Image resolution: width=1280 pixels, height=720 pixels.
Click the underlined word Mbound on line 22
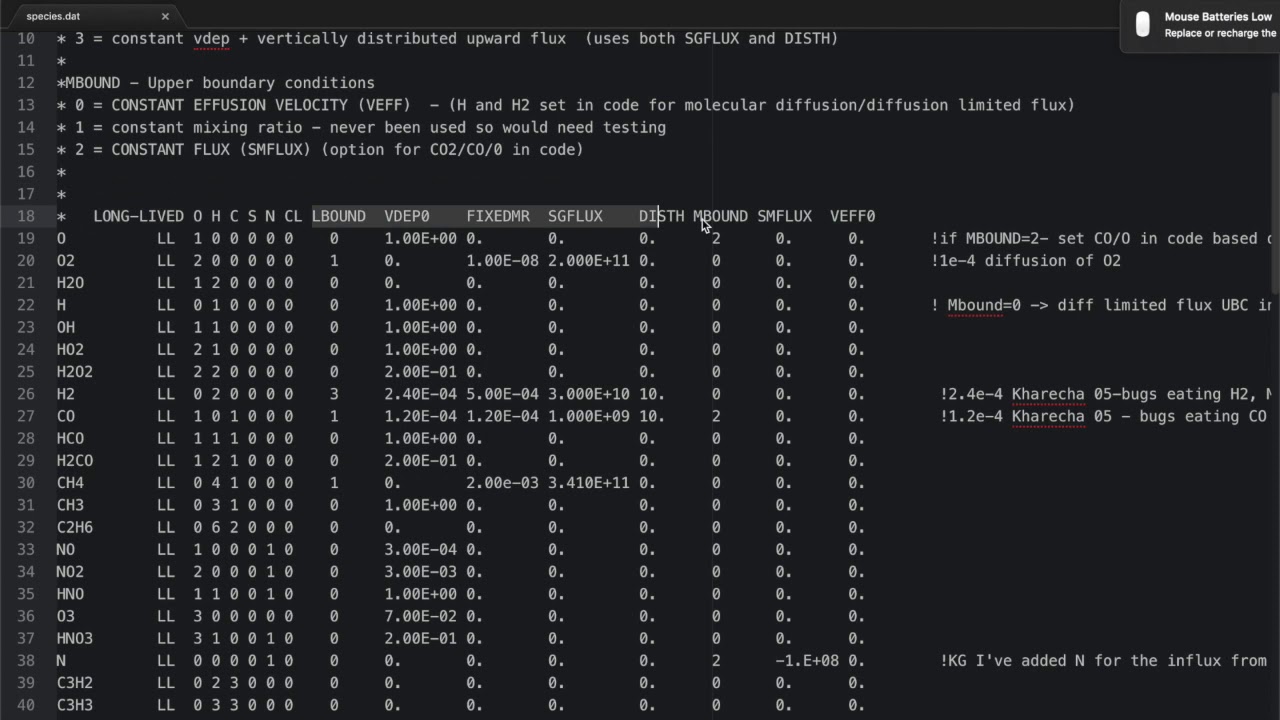coord(974,305)
